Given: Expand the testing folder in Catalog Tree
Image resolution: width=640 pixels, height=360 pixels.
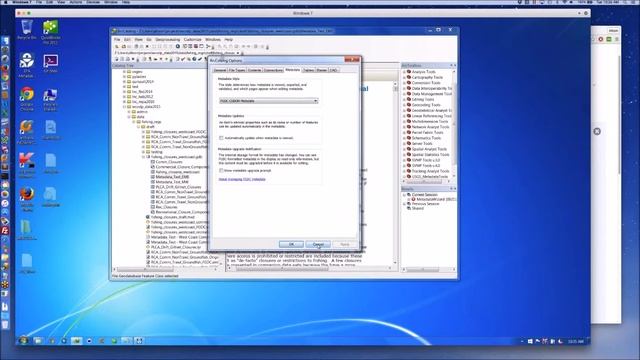Looking at the screenshot, I should coord(143,152).
